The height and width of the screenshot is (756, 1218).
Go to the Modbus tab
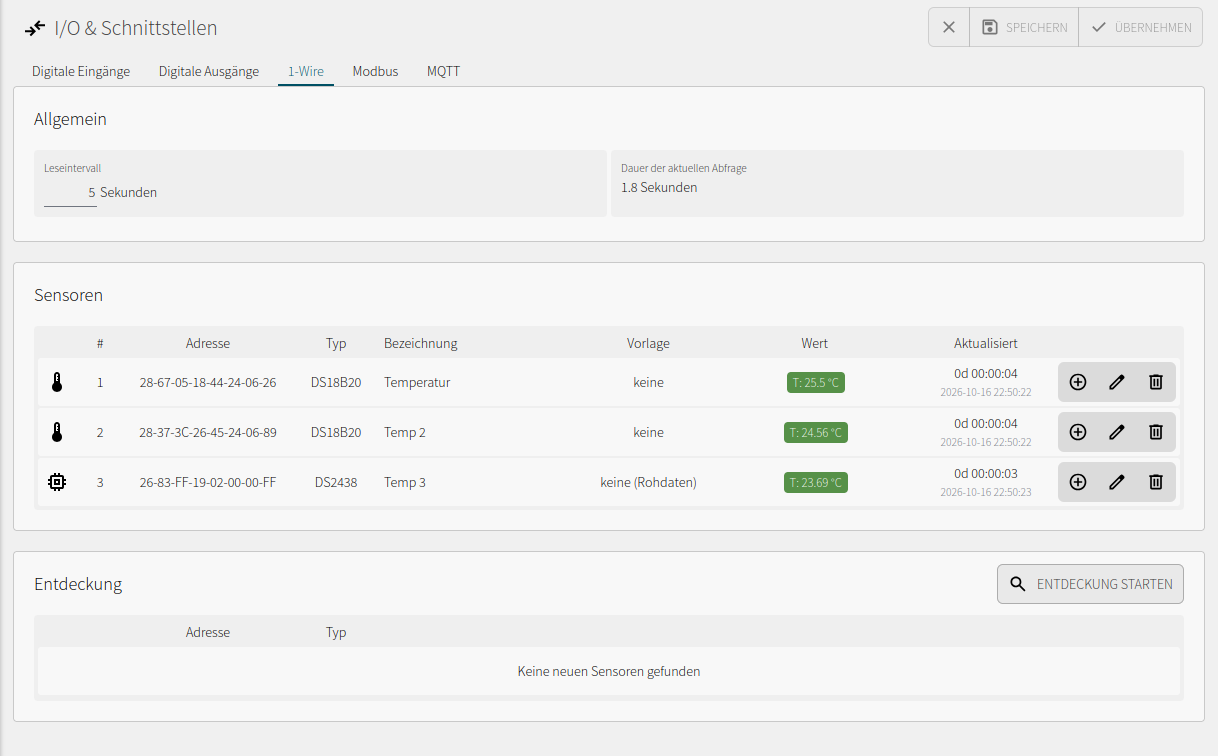(x=375, y=71)
